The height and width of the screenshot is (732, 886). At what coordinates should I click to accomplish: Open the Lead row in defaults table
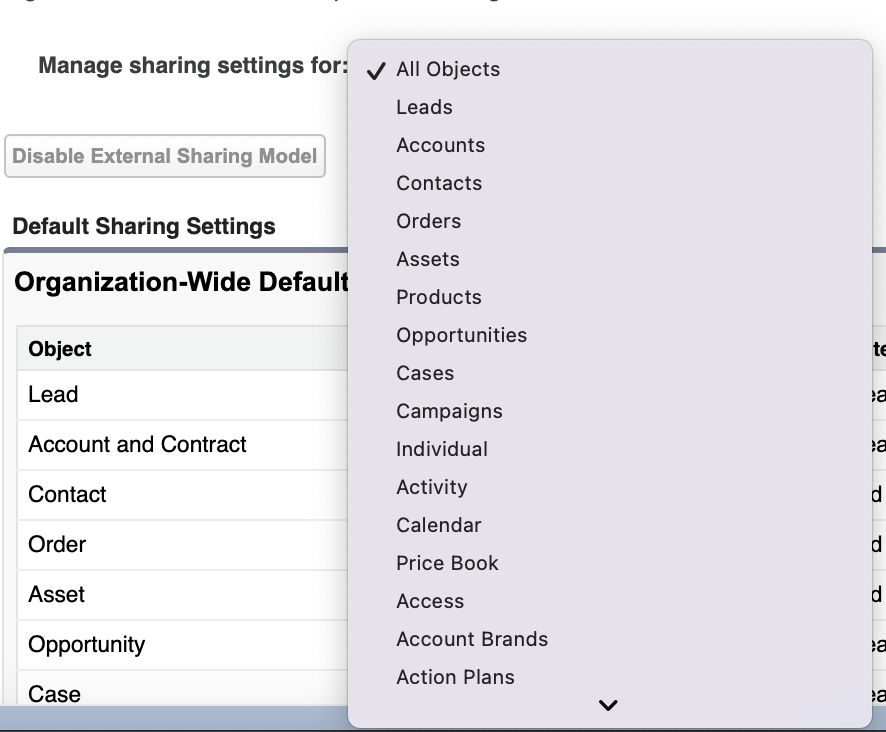click(52, 394)
